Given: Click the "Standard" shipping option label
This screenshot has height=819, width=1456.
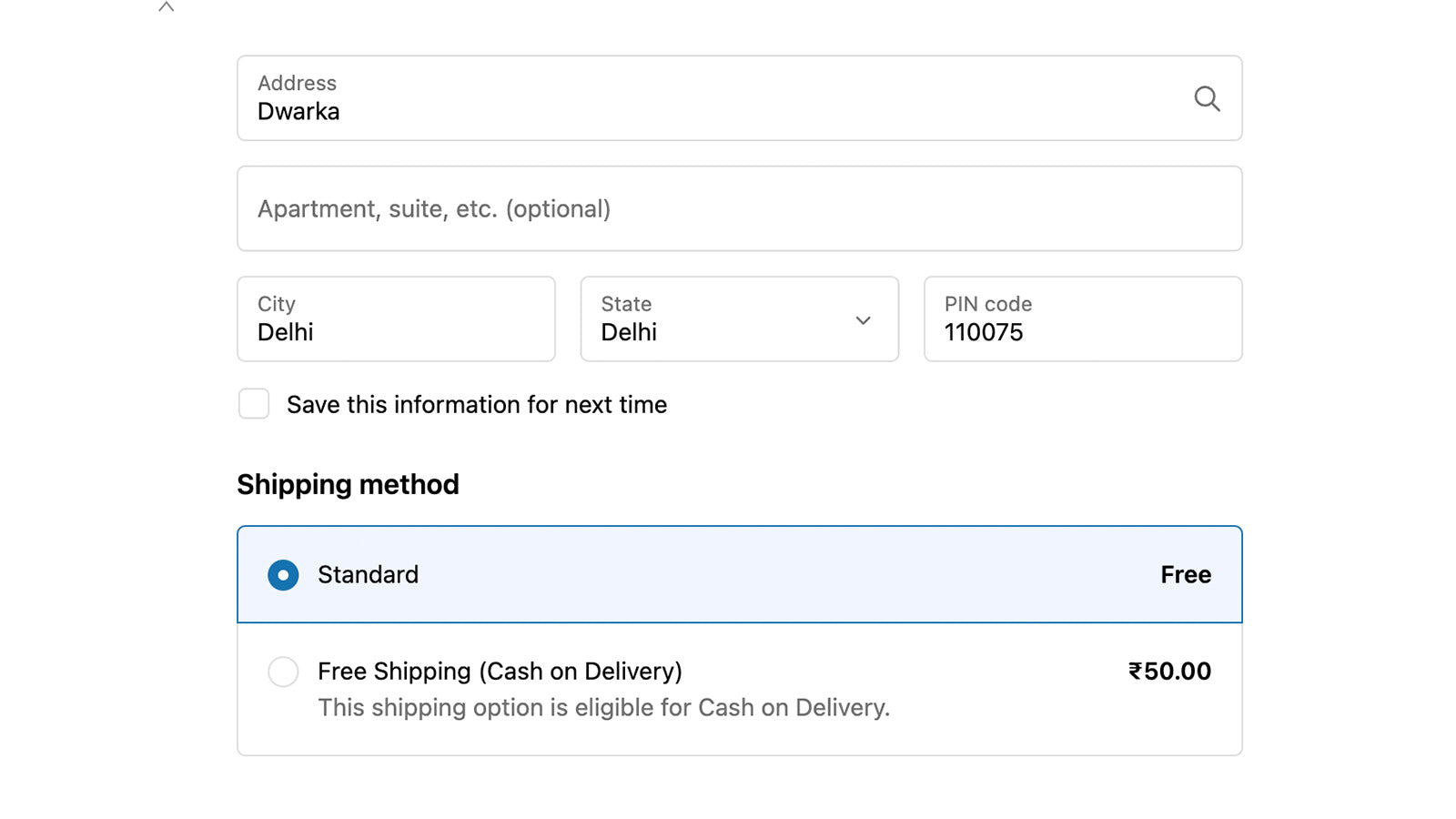Looking at the screenshot, I should [368, 575].
